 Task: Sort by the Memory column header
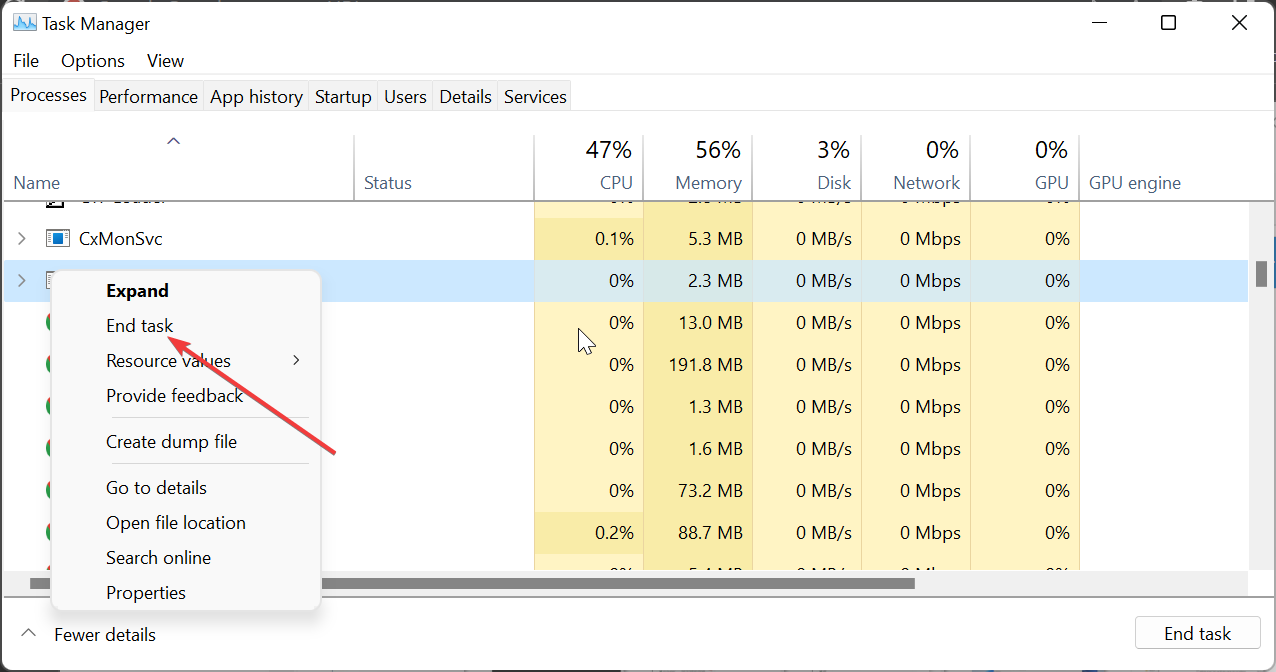pos(698,168)
